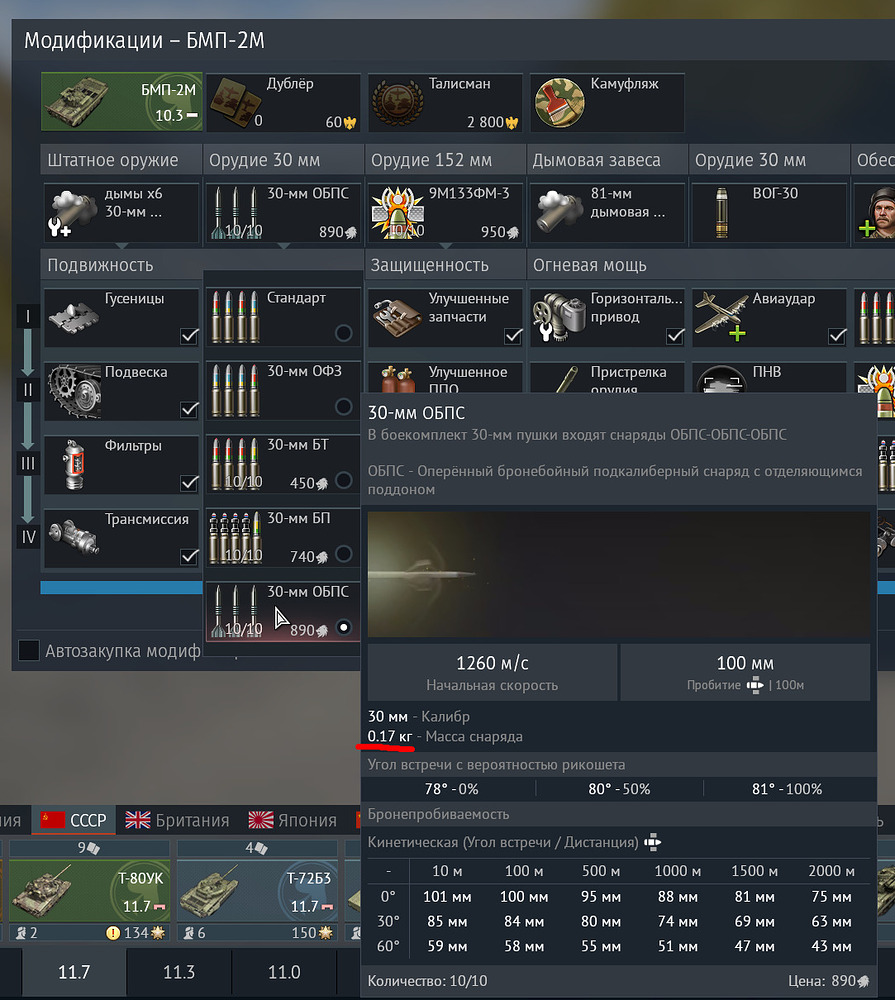Open the Т-72Б3 vehicle card
This screenshot has width=895, height=1000.
pos(257,890)
